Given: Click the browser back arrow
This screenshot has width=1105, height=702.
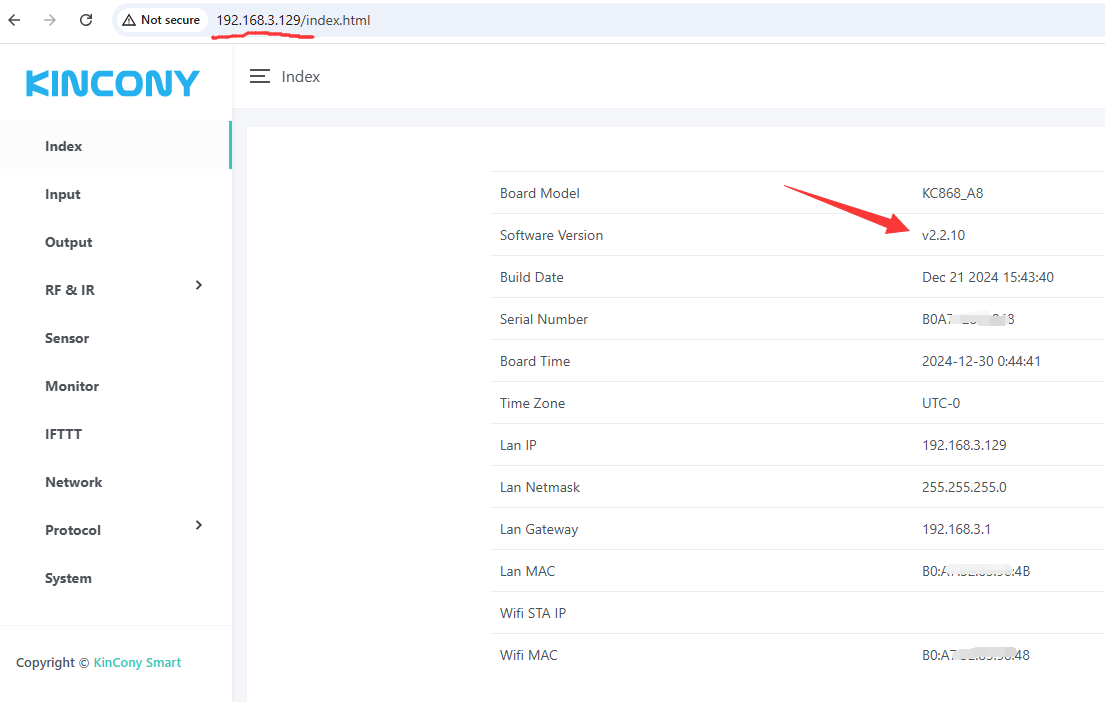Looking at the screenshot, I should coord(15,20).
